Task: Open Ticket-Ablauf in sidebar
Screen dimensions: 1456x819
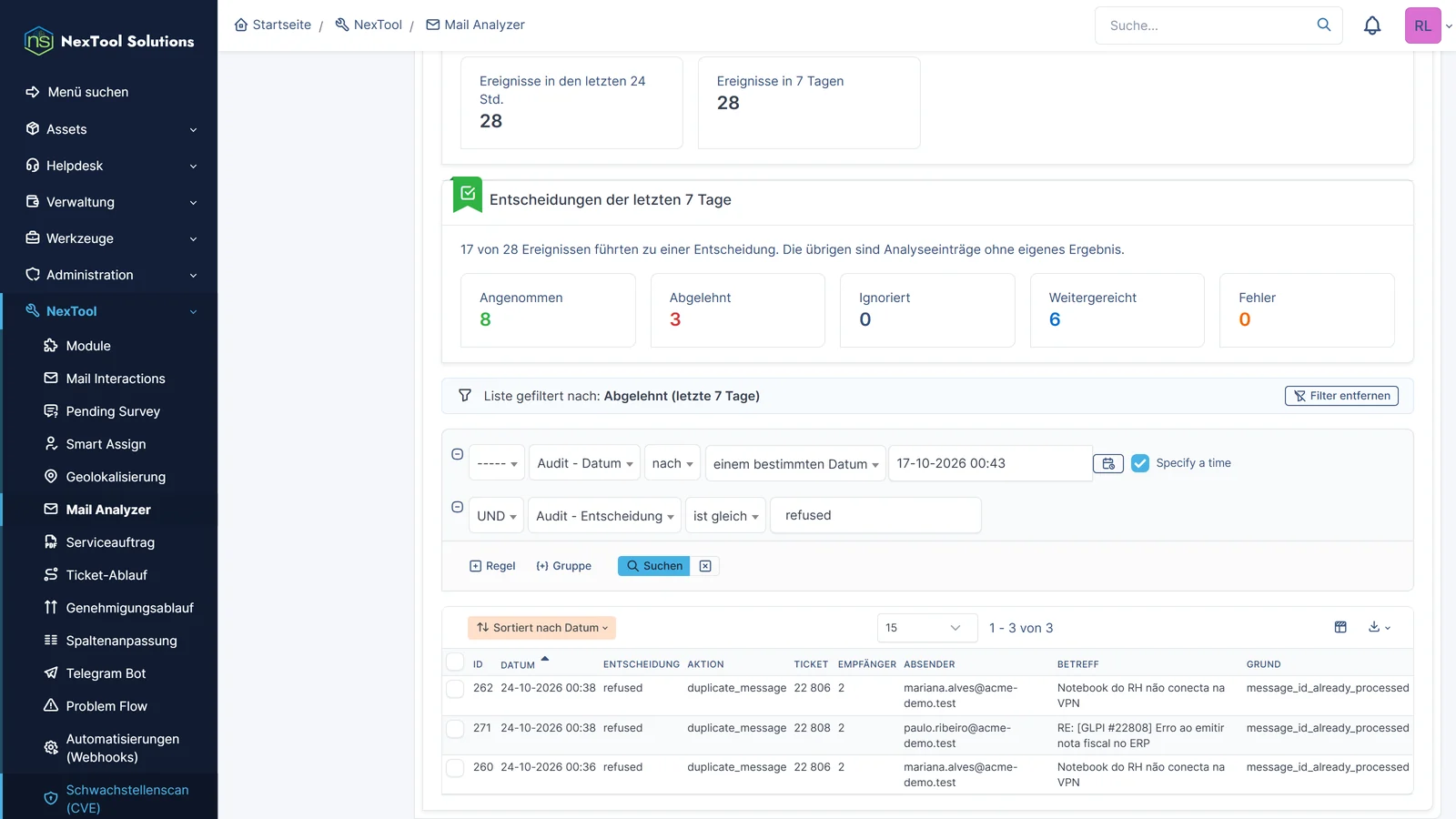Action: 106,575
